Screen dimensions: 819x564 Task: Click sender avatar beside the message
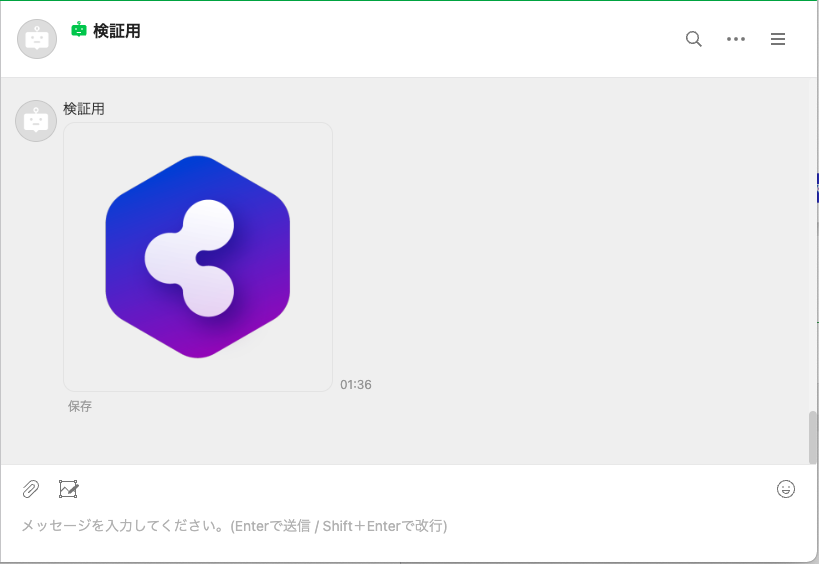click(36, 121)
